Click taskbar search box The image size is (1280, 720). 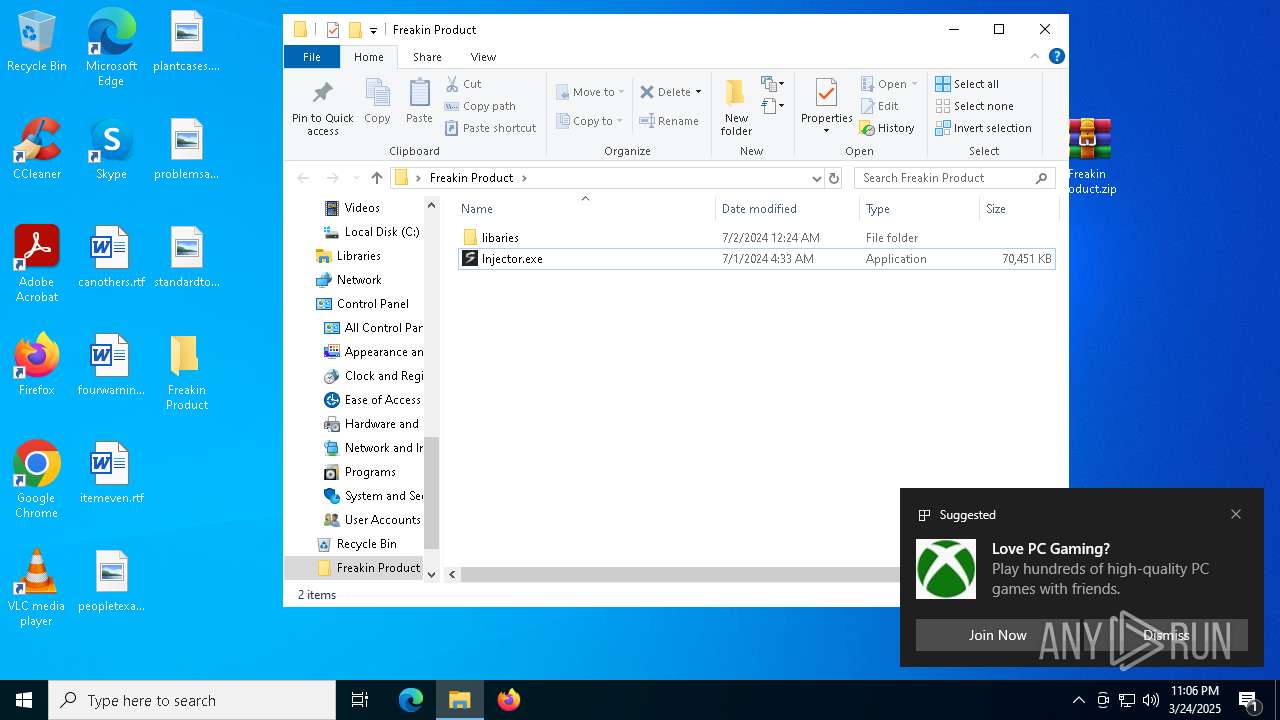192,700
